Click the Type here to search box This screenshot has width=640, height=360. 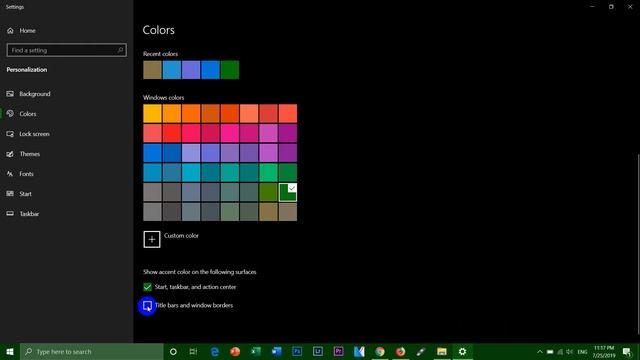click(x=92, y=351)
